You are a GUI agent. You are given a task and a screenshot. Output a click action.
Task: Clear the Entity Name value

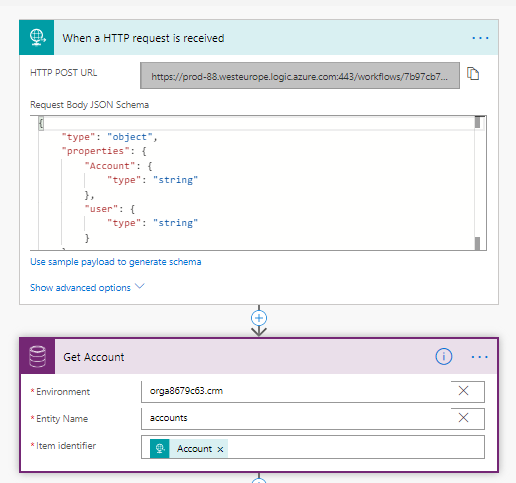pos(463,418)
